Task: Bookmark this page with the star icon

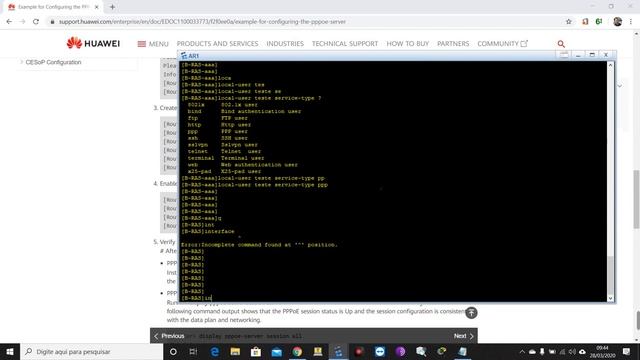Action: pyautogui.click(x=569, y=22)
